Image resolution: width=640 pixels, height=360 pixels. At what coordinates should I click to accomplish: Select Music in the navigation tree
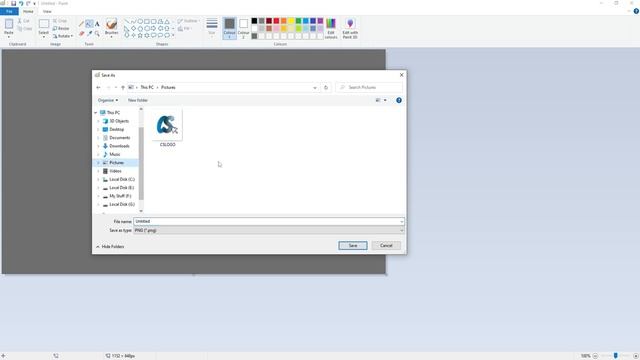(x=115, y=154)
